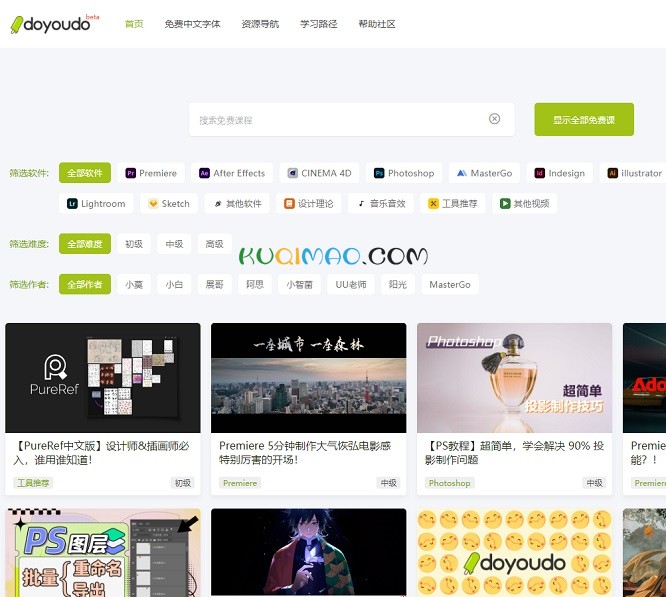Filter difficulty by 中级 chip
Viewport: 666px width, 597px height.
pyautogui.click(x=174, y=244)
